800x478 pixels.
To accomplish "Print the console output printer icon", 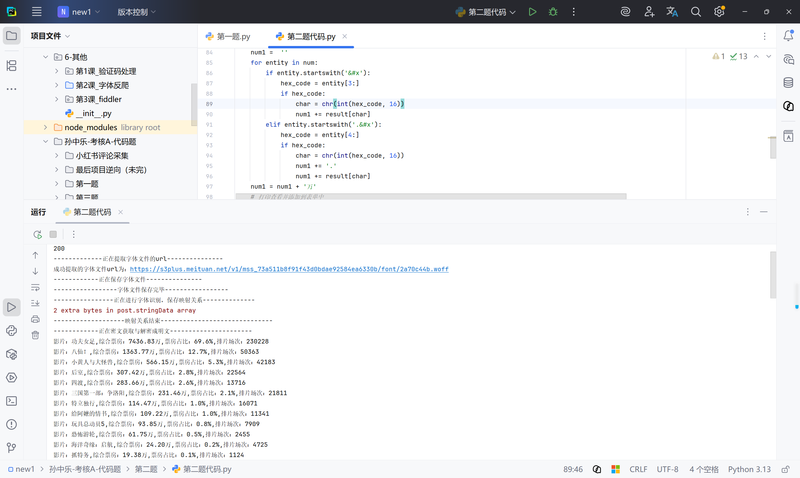I will tap(35, 319).
